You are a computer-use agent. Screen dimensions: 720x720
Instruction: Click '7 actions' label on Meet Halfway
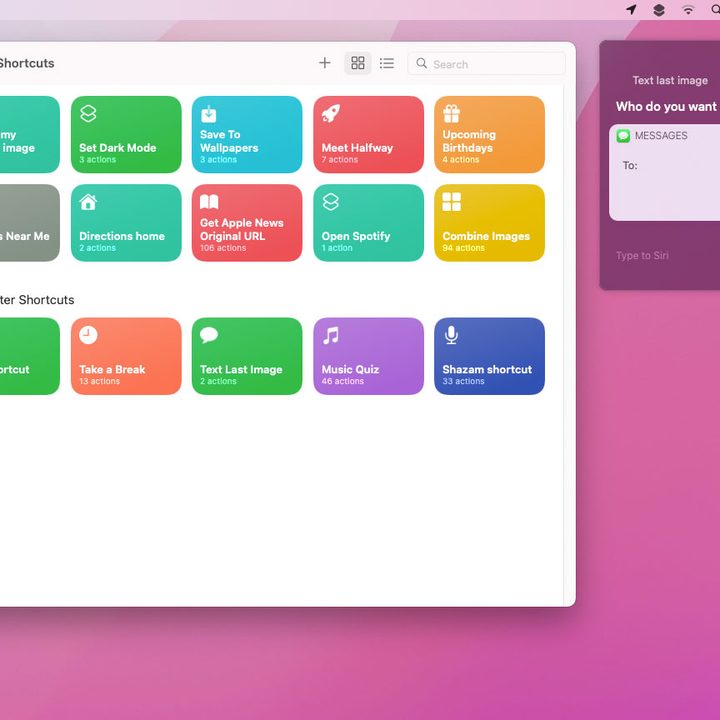point(340,160)
